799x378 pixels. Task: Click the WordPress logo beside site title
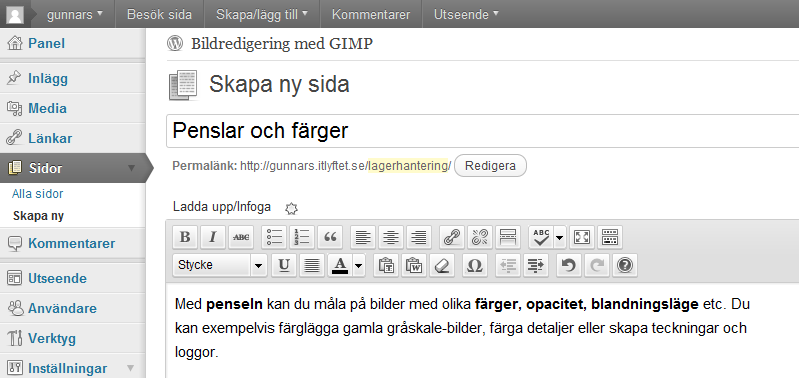[x=175, y=44]
